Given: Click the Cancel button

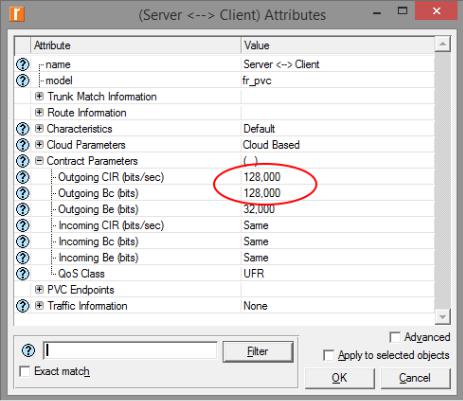Looking at the screenshot, I should pyautogui.click(x=415, y=378).
